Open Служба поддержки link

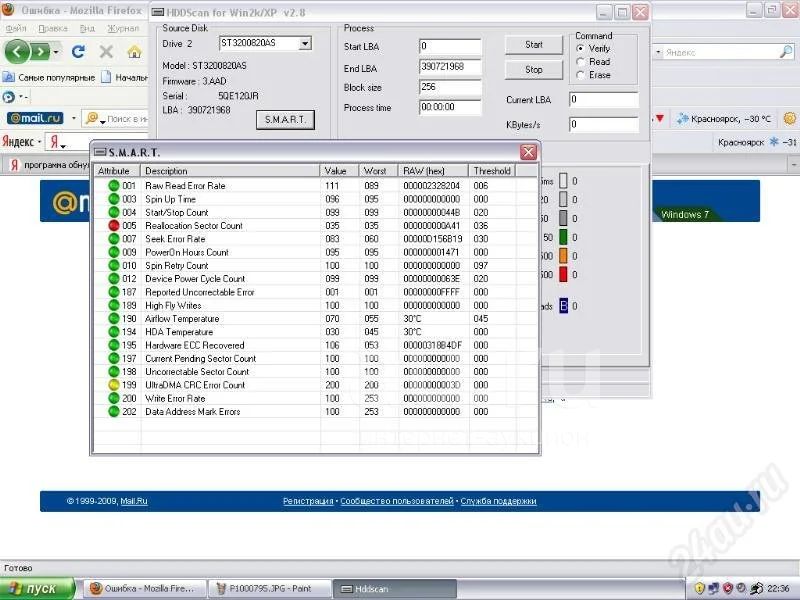(498, 501)
